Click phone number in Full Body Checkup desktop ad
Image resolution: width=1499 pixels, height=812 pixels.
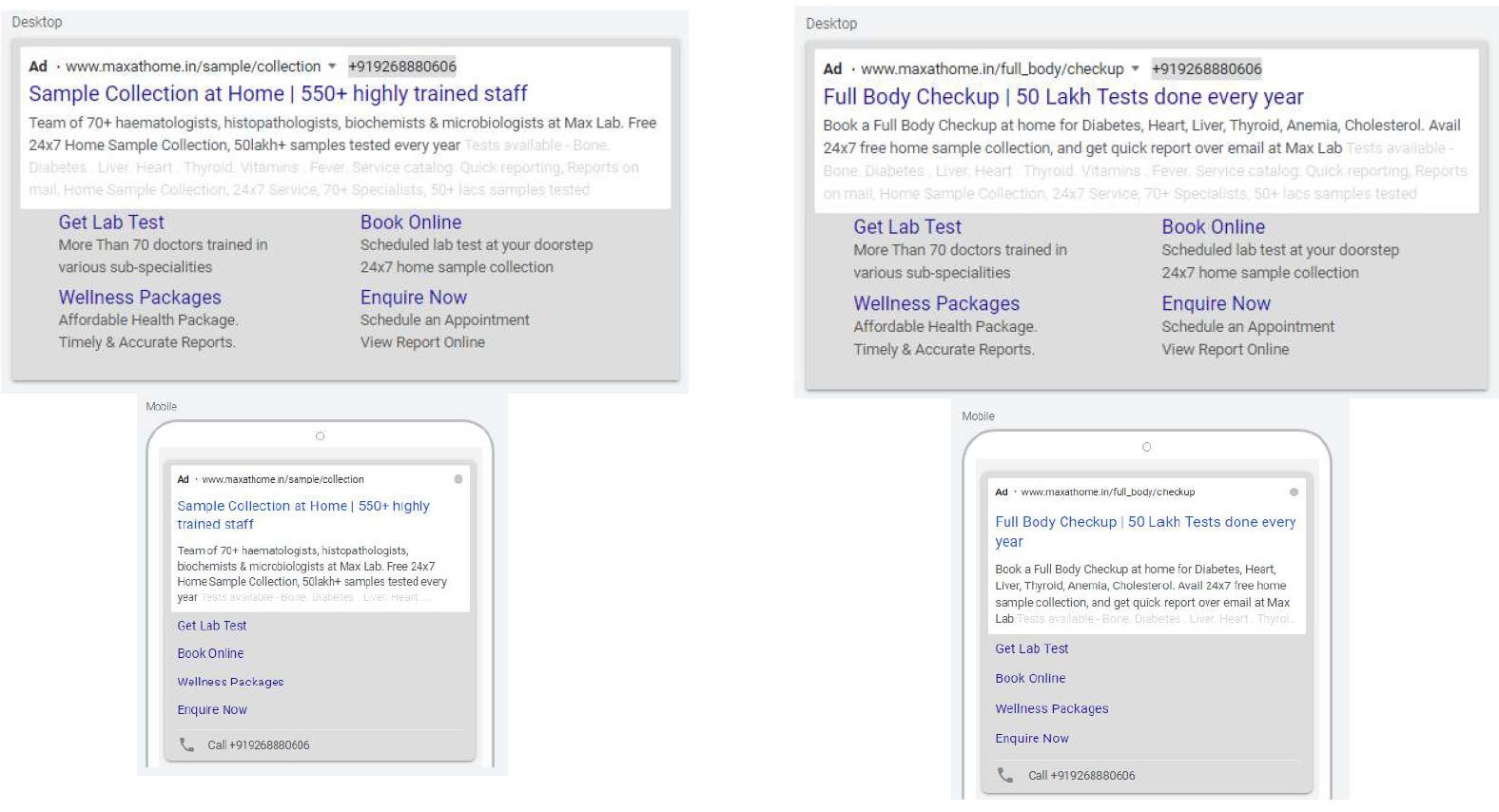[x=1206, y=68]
